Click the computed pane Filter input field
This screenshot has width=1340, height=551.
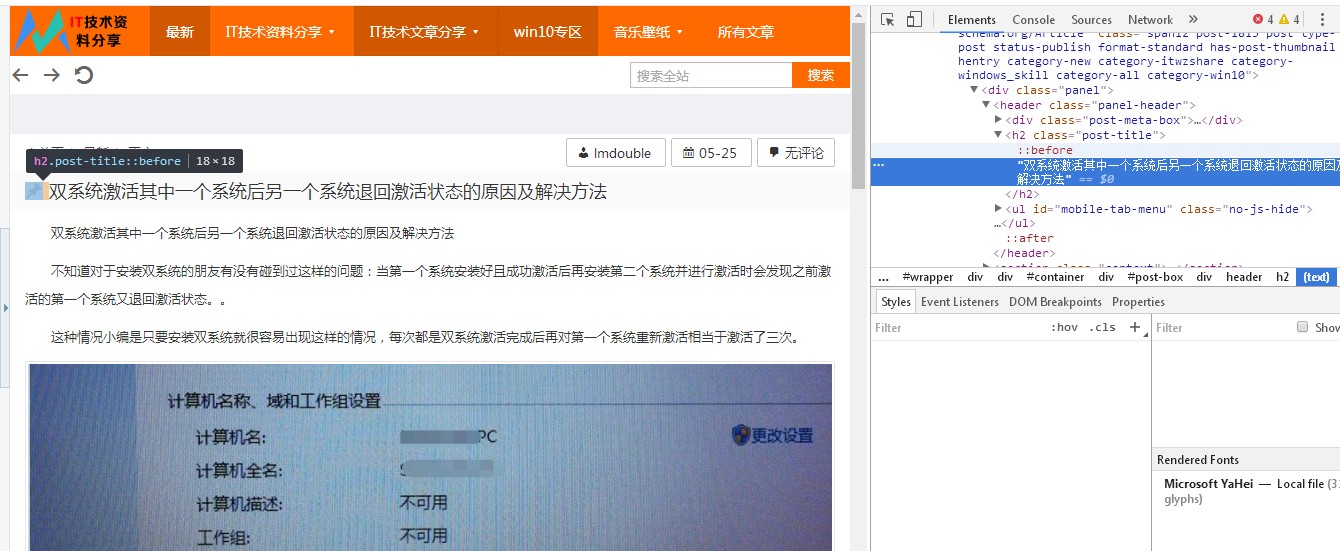pyautogui.click(x=1222, y=327)
